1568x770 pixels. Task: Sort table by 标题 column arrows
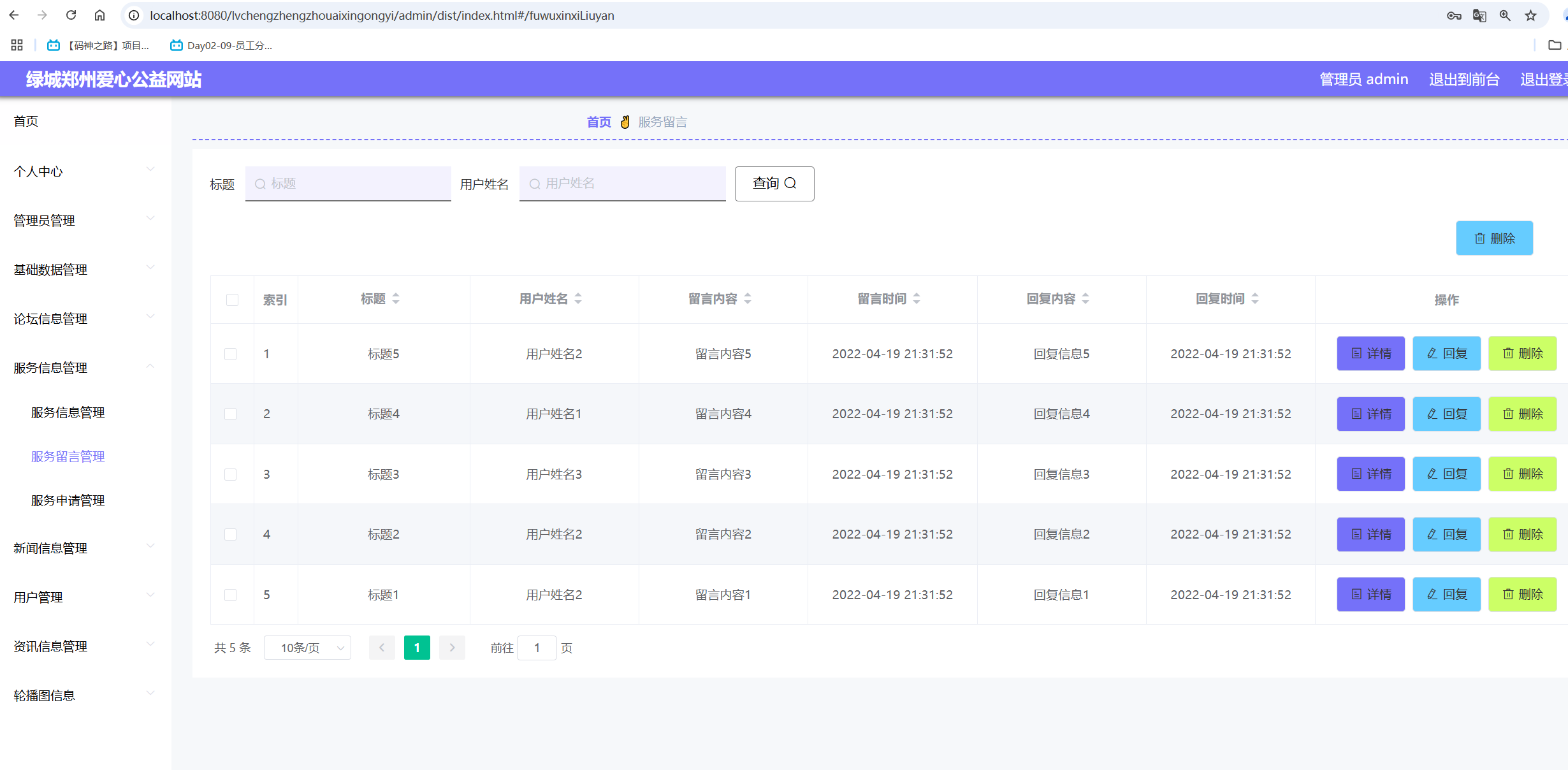[396, 298]
